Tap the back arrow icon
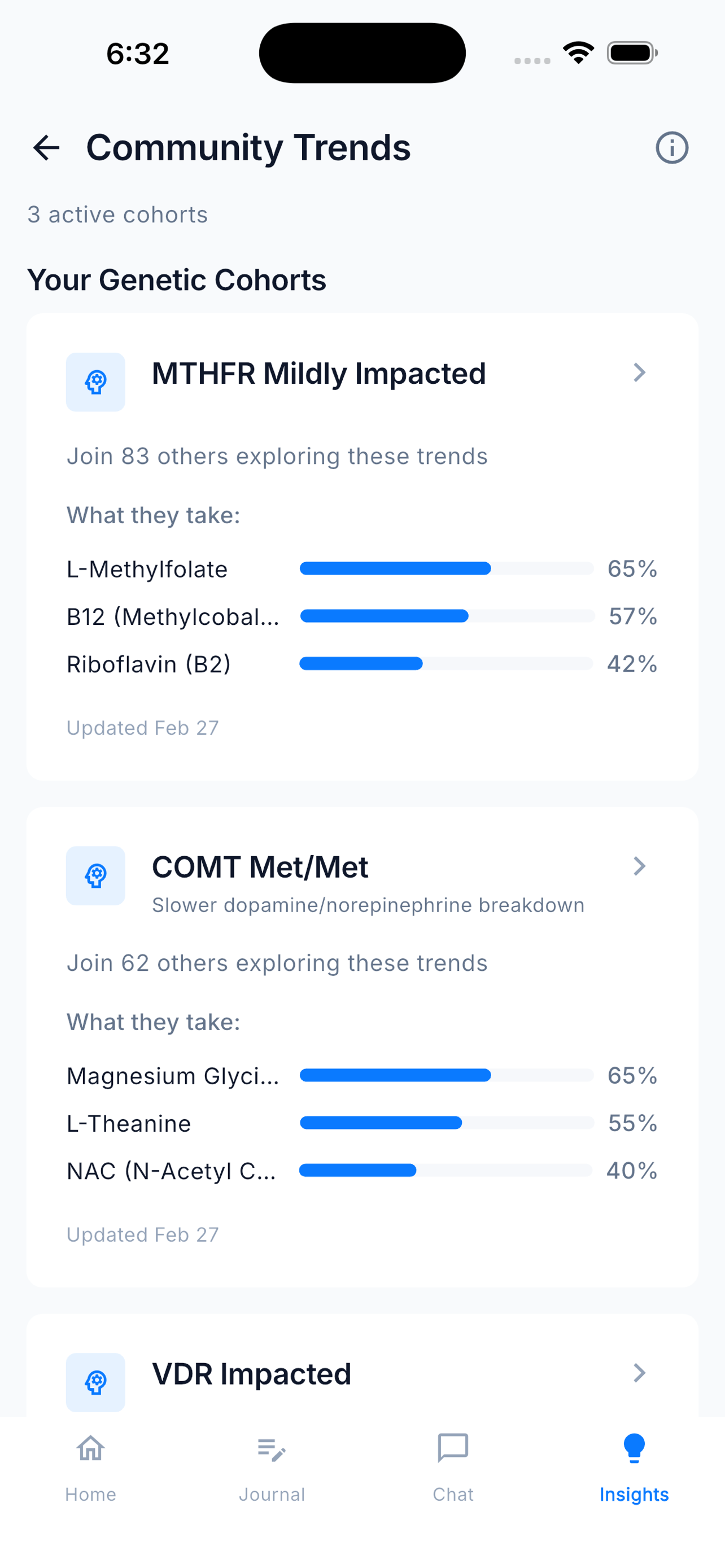The height and width of the screenshot is (1568, 725). [46, 148]
